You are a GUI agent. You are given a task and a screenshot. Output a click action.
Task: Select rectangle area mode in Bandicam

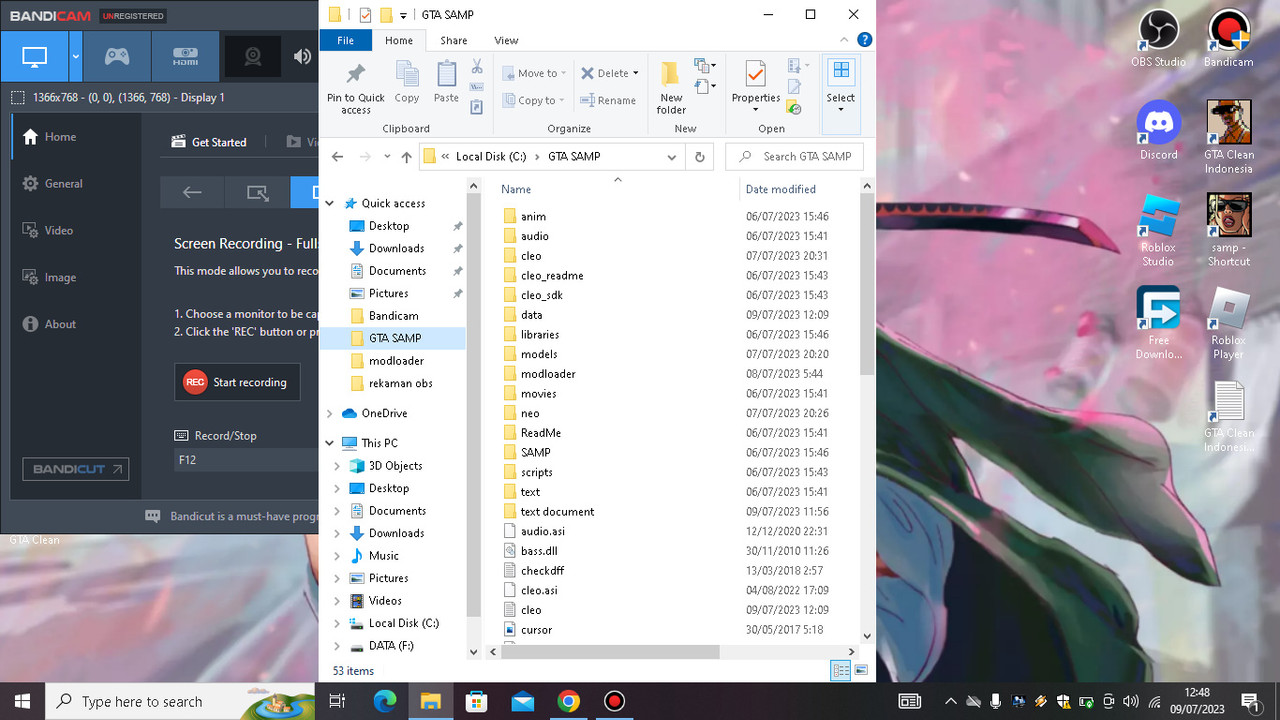pyautogui.click(x=257, y=192)
